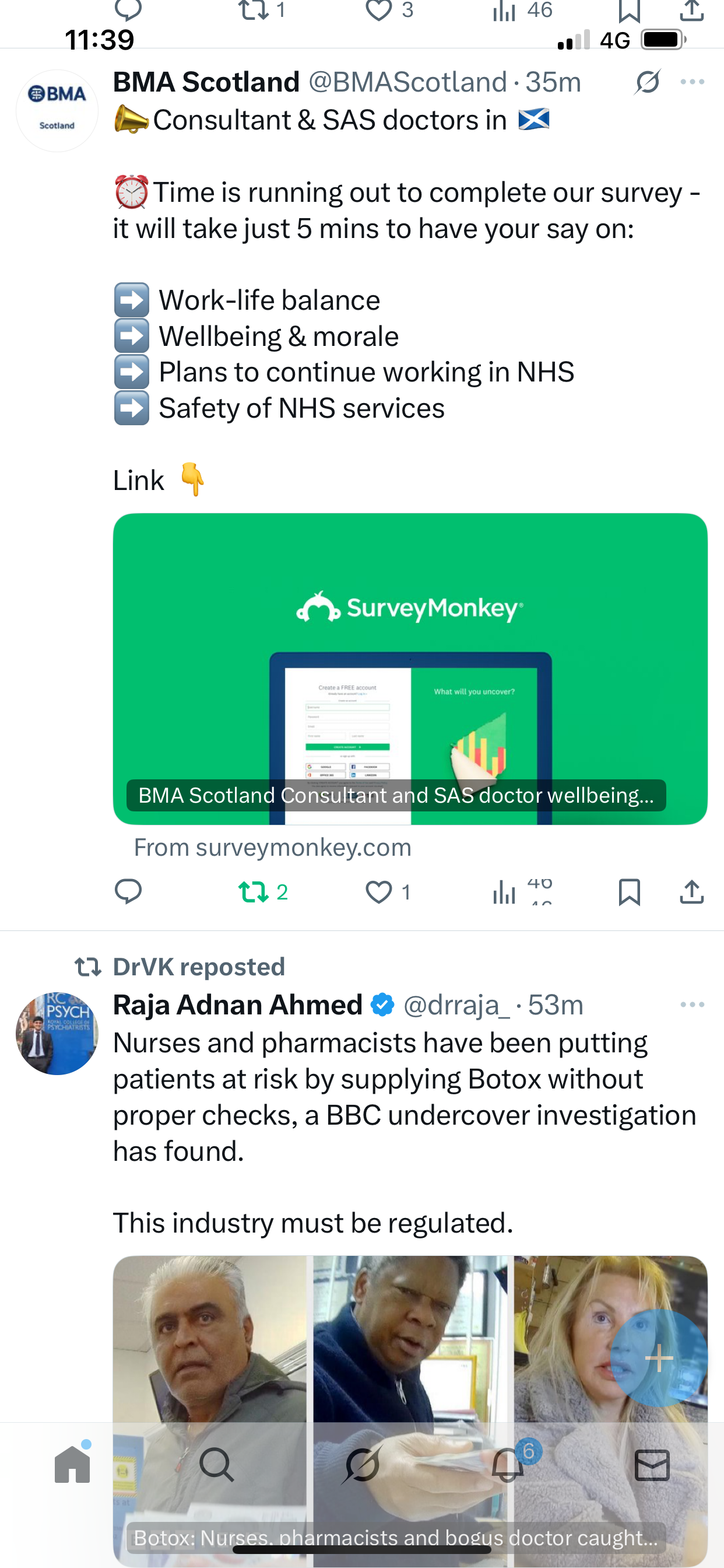
Task: Compose new post with plus button
Action: coord(659,1358)
